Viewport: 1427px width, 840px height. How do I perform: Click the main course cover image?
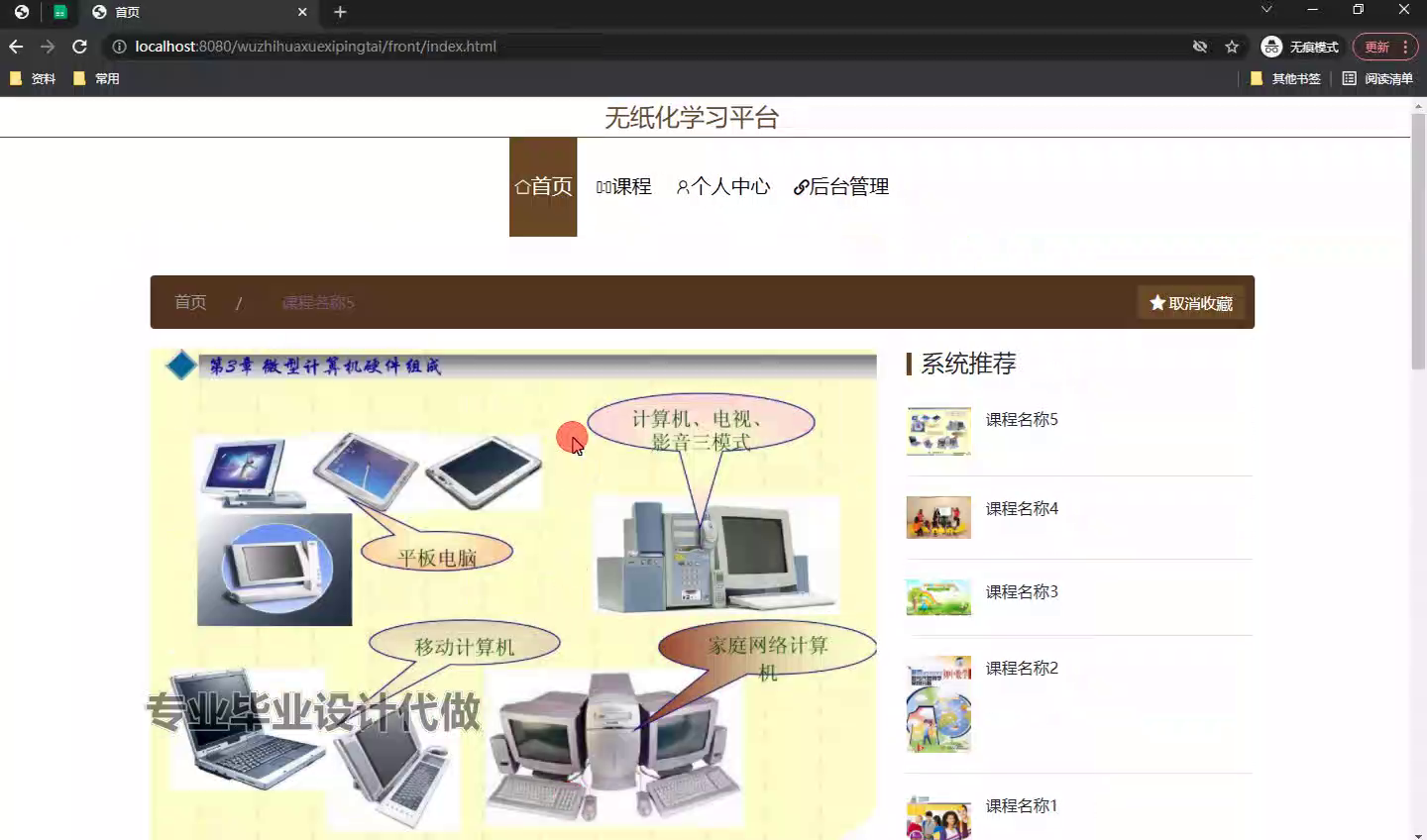click(x=513, y=594)
